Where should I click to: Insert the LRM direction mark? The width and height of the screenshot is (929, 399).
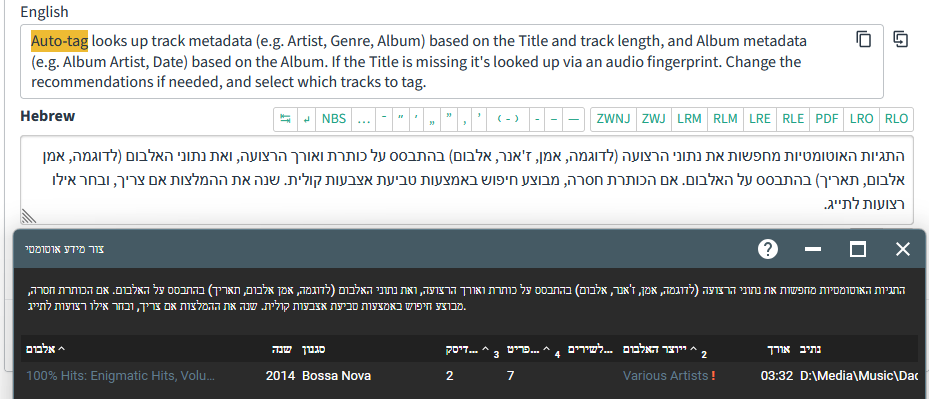coord(689,119)
